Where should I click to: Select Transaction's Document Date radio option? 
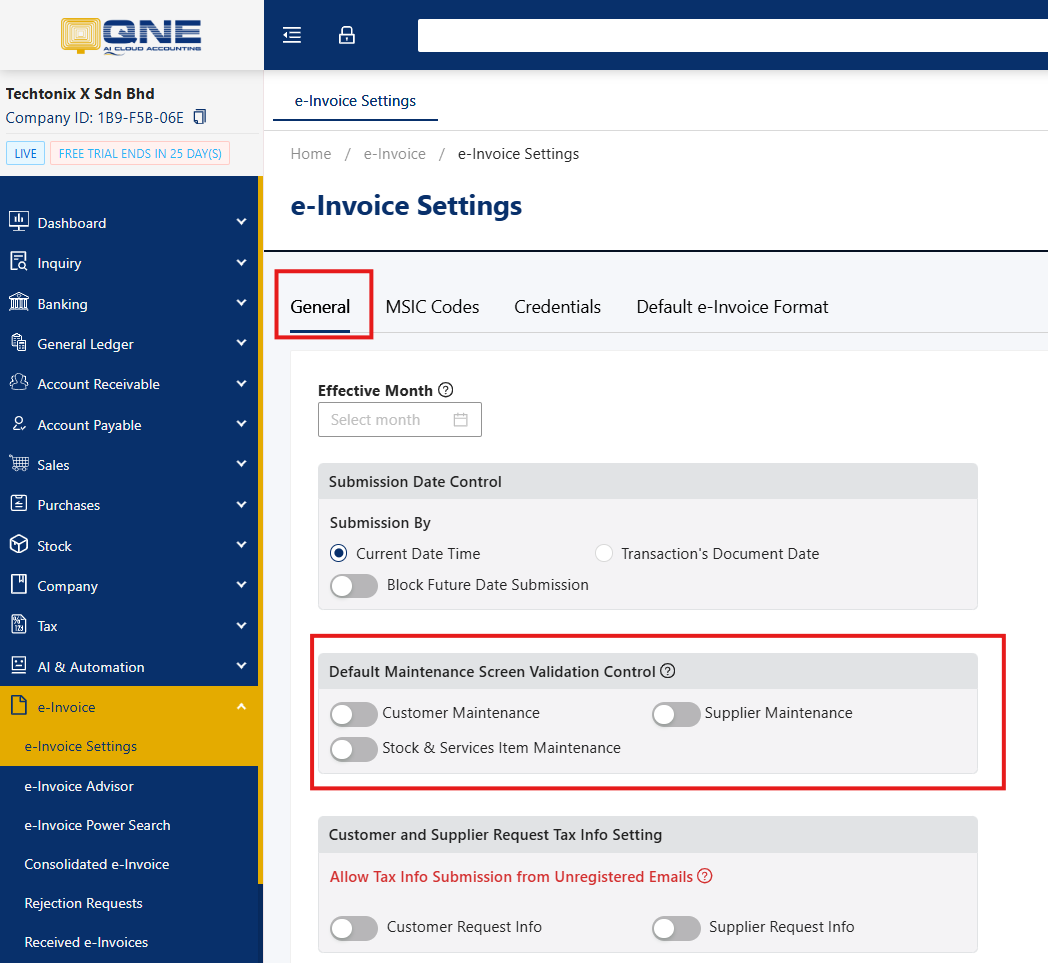point(604,553)
